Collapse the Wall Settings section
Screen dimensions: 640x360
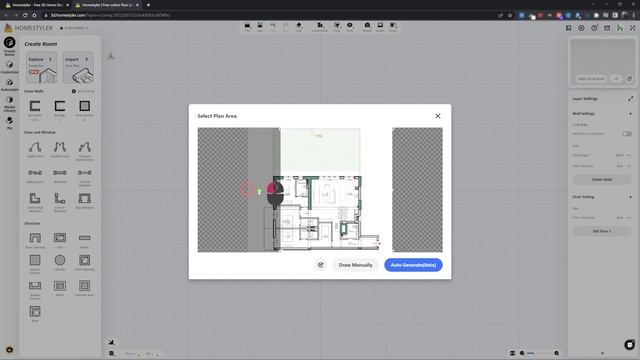[x=630, y=113]
